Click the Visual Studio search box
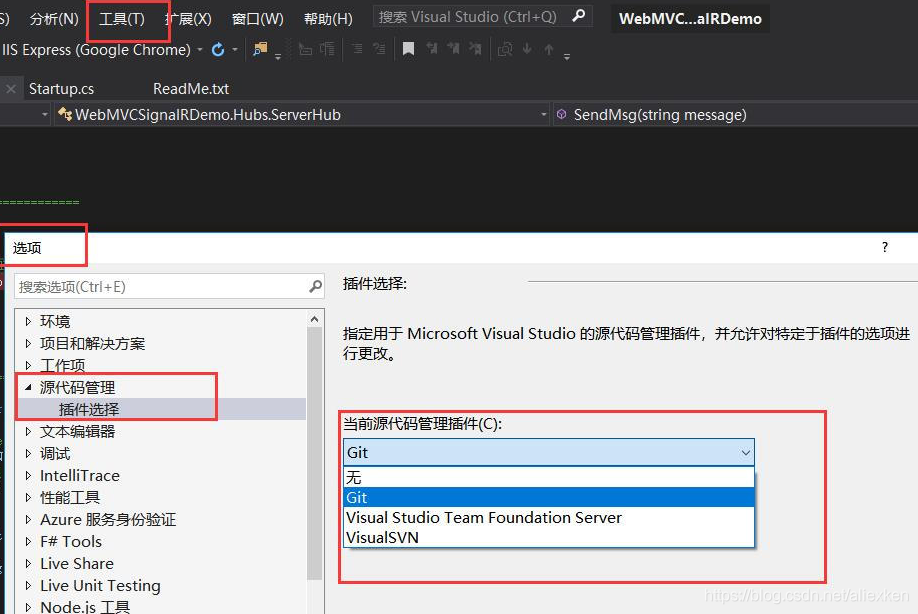This screenshot has width=918, height=614. (482, 16)
